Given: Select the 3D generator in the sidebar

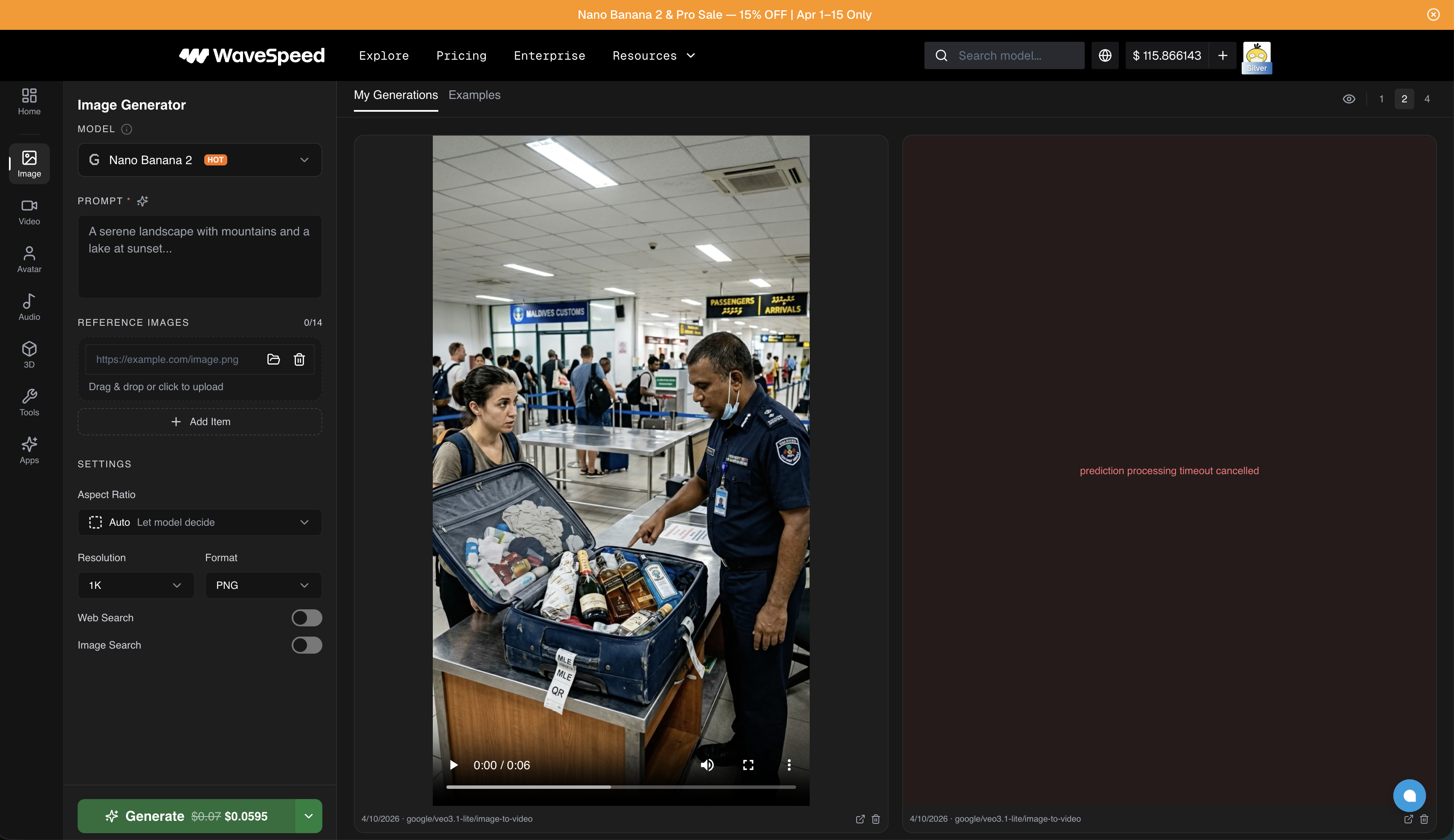Looking at the screenshot, I should (29, 353).
